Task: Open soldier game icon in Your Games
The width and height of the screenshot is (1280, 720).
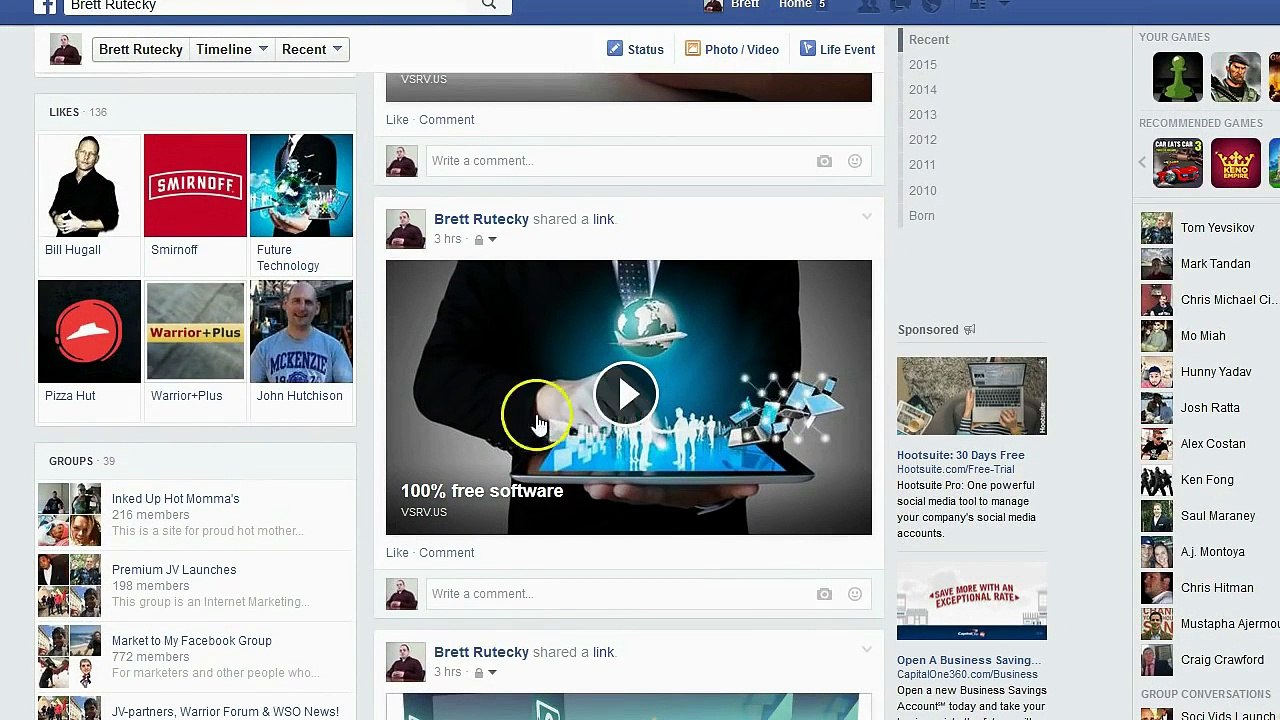Action: 1236,77
